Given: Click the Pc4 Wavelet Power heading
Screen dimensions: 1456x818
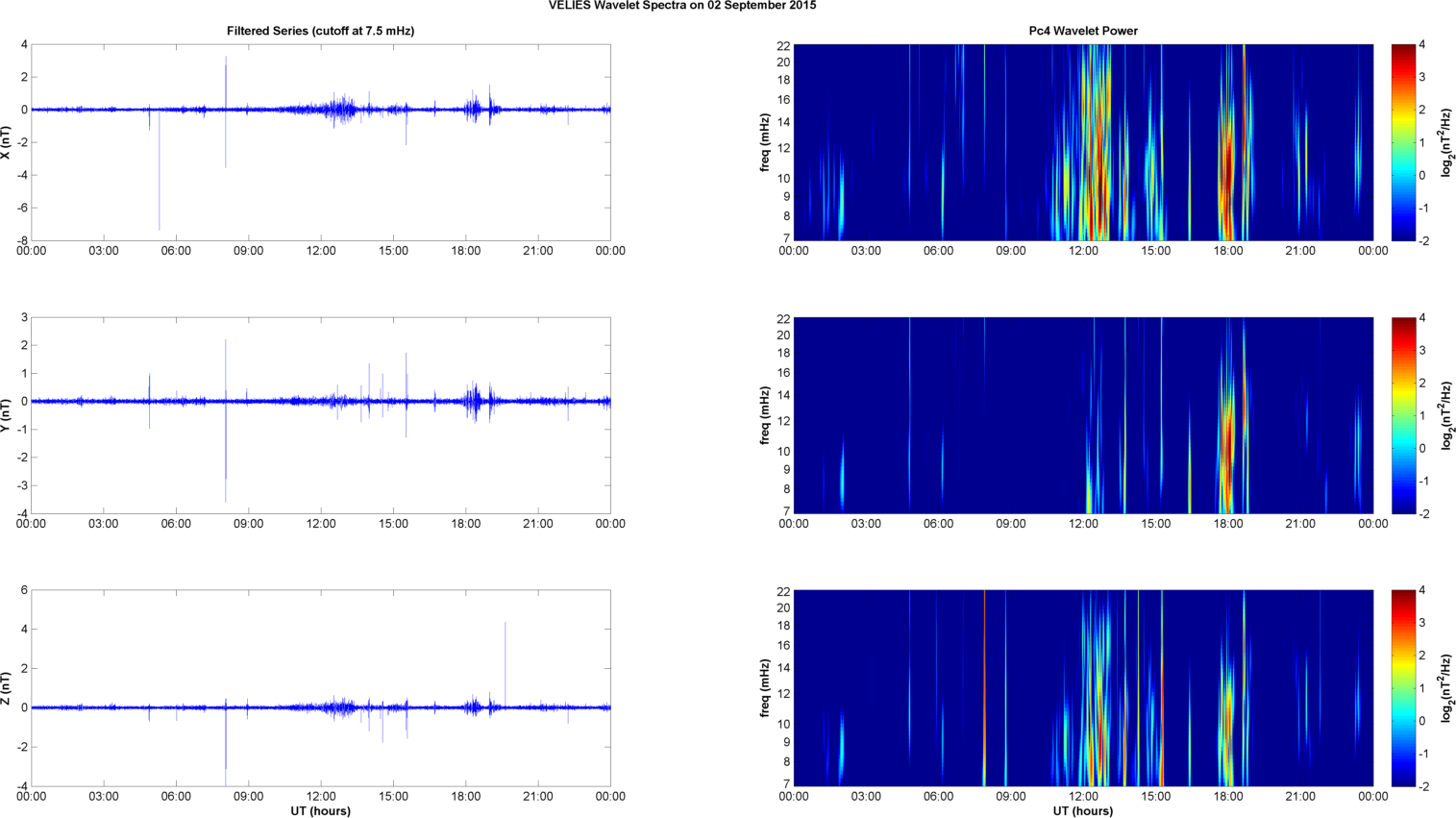Looking at the screenshot, I should click(1083, 31).
